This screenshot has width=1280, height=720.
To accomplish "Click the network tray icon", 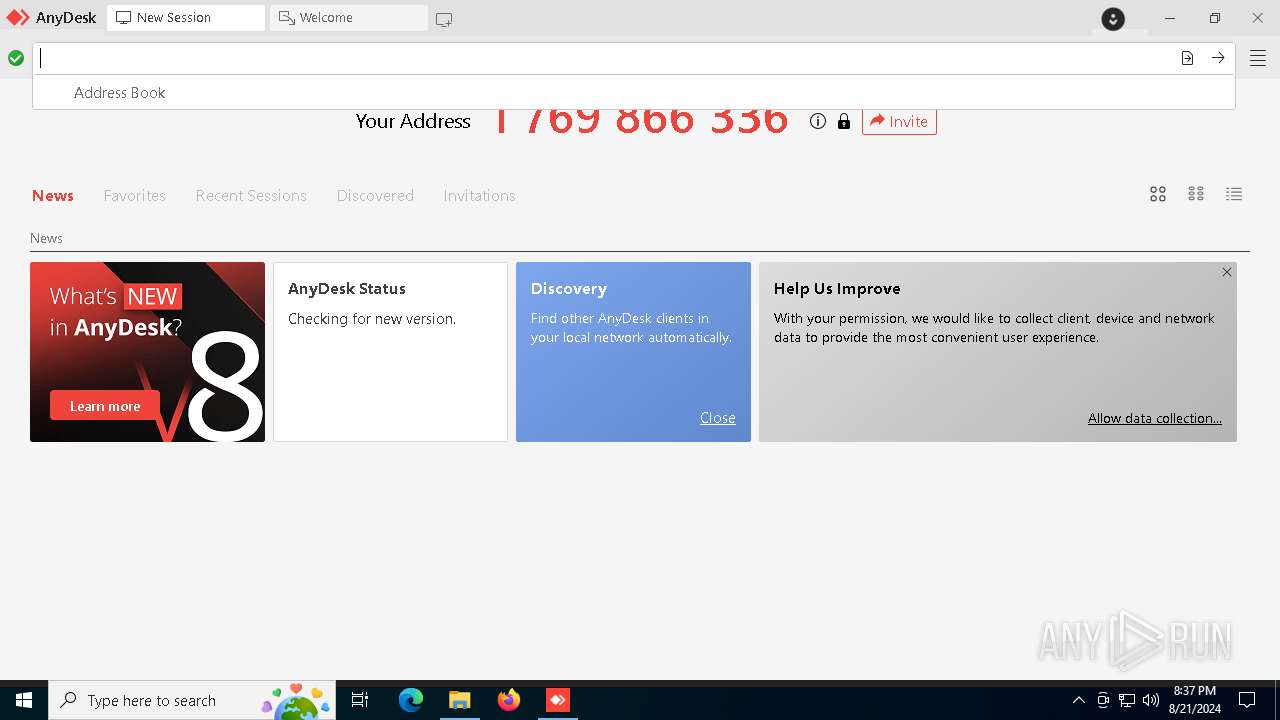I will 1127,700.
